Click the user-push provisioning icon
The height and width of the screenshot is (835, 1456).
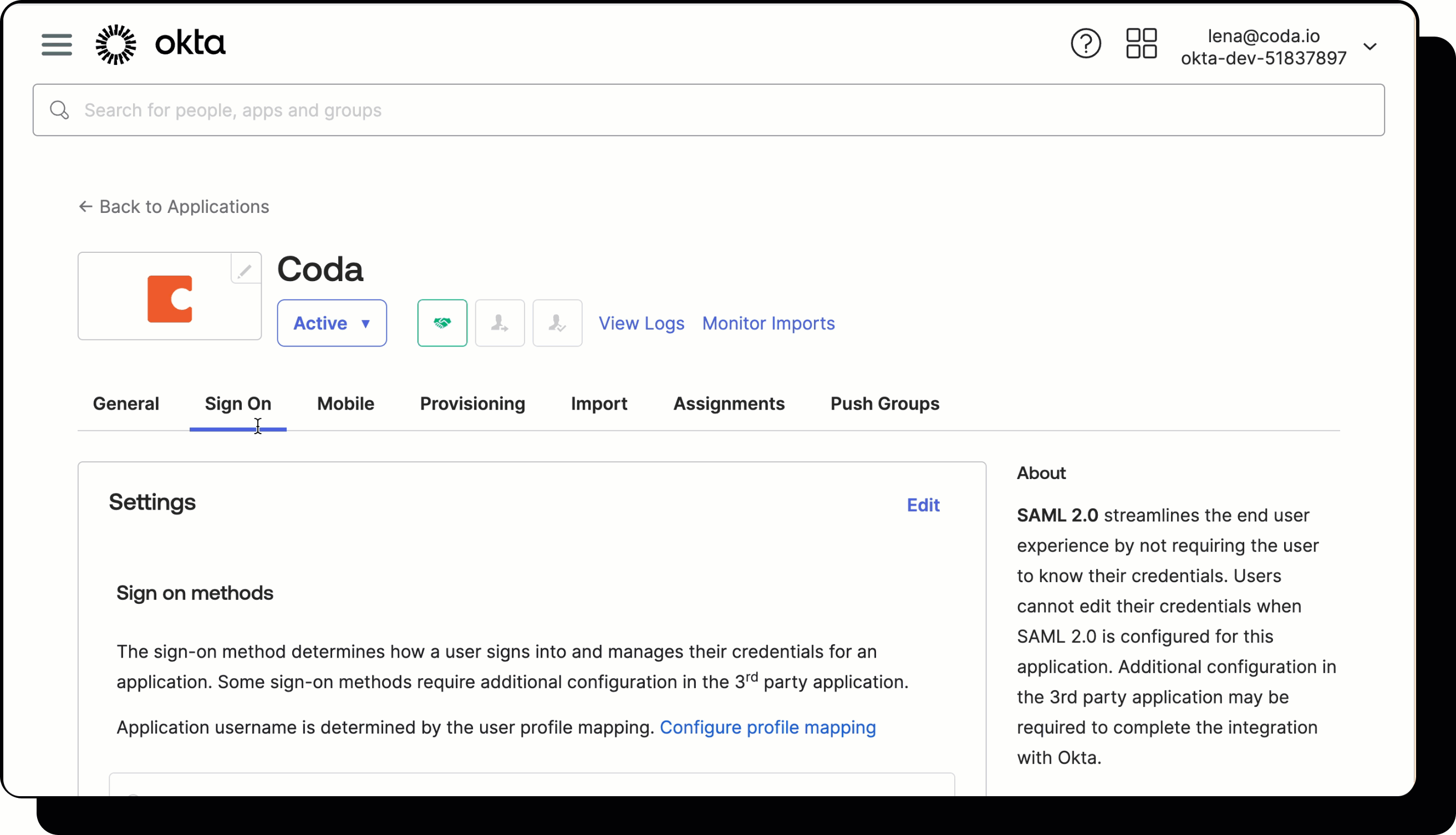point(500,323)
